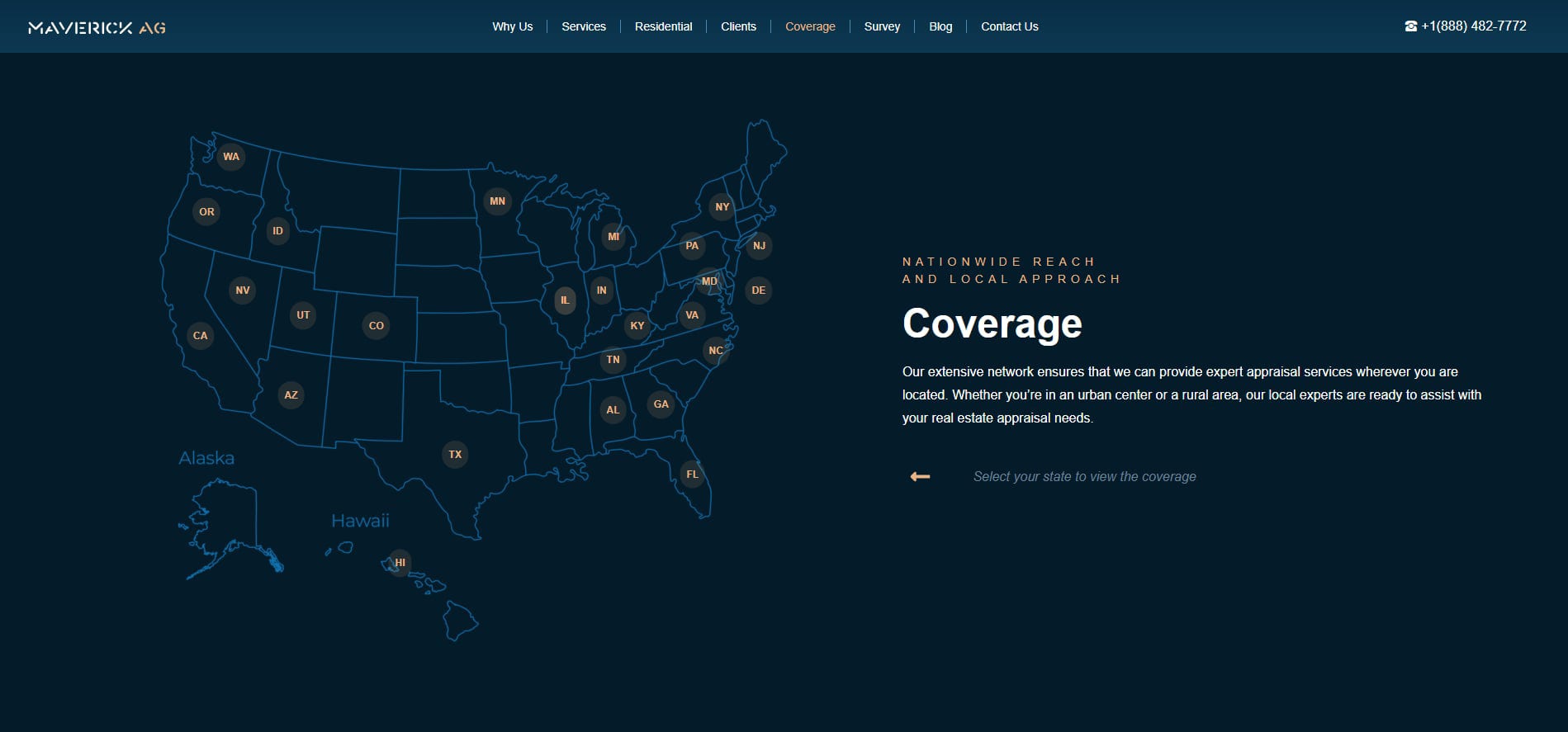
Task: Click the Contact Us link
Action: [x=1009, y=26]
